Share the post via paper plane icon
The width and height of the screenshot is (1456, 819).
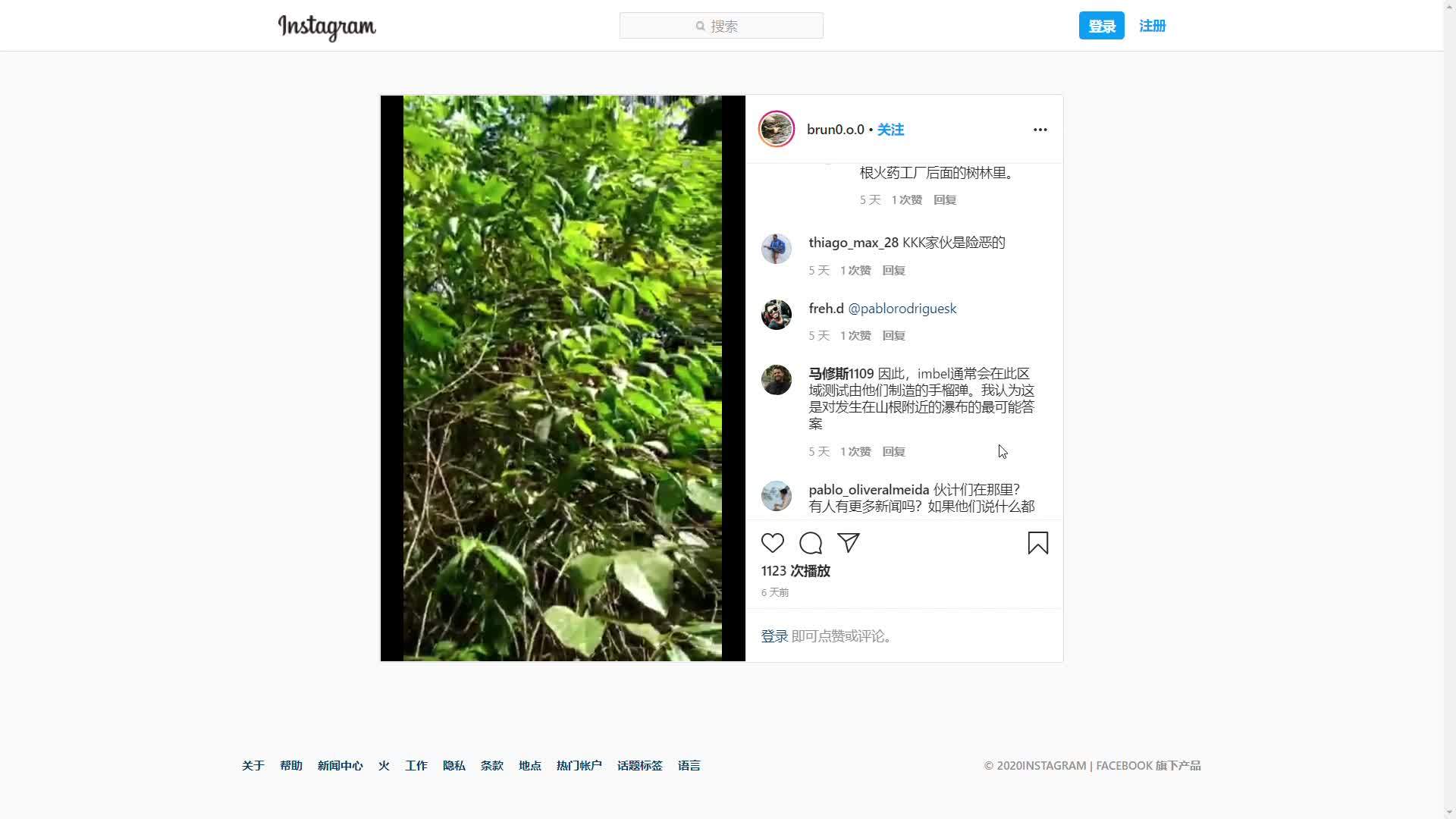848,543
